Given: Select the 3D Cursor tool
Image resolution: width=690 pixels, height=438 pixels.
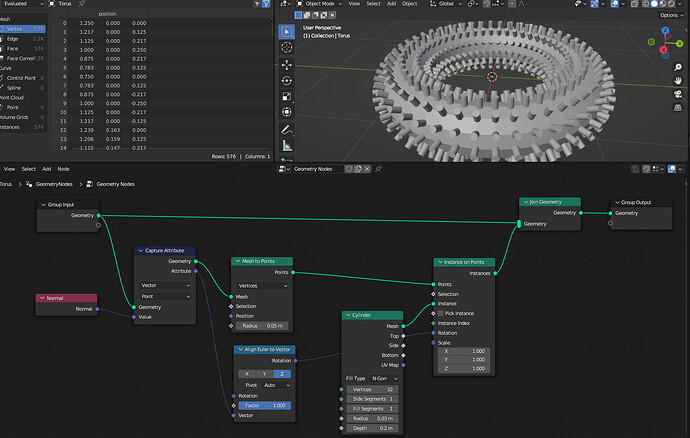Looking at the screenshot, I should tap(286, 48).
